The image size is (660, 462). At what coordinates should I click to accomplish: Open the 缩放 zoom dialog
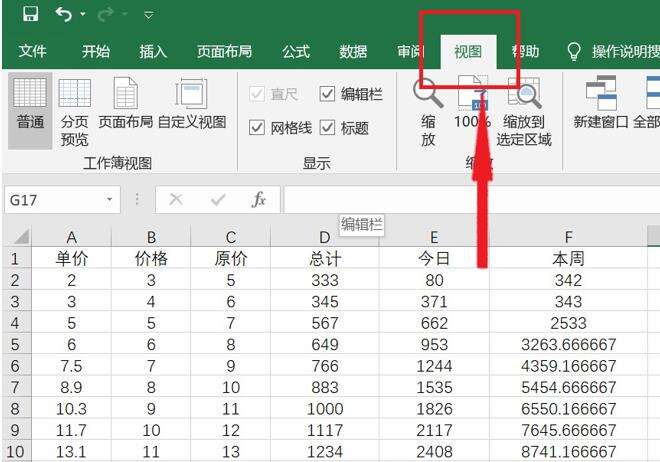(x=428, y=112)
